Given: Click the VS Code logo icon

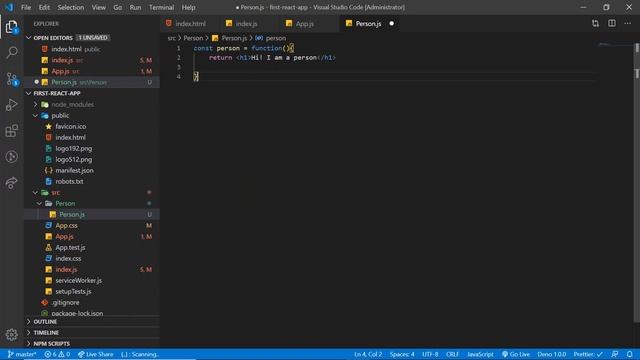Looking at the screenshot, I should coord(9,7).
